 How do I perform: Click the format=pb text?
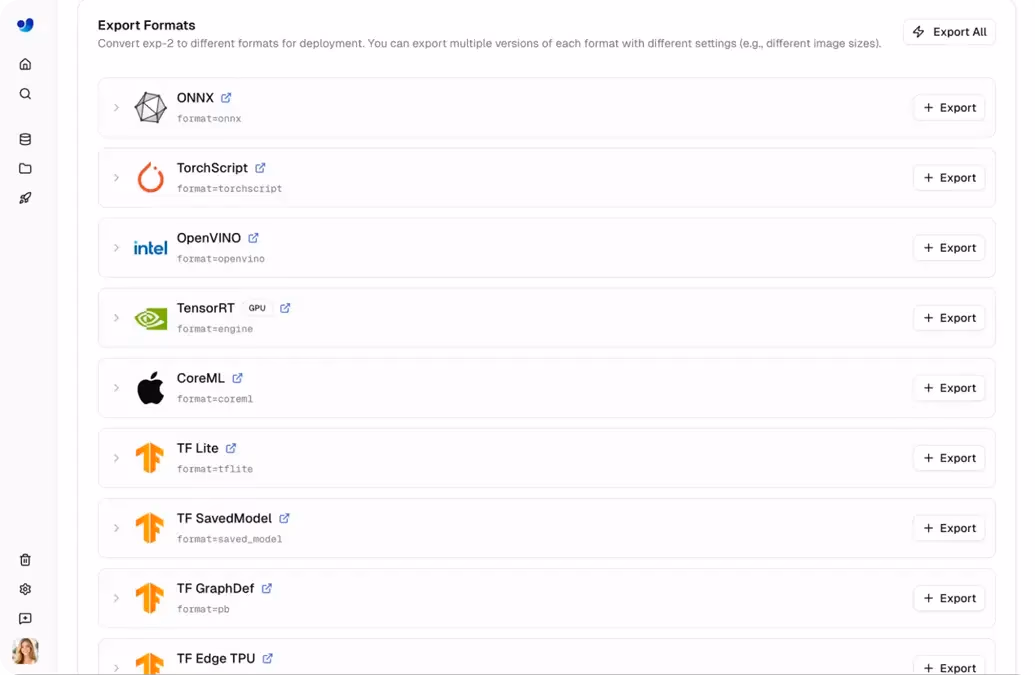[x=203, y=609]
